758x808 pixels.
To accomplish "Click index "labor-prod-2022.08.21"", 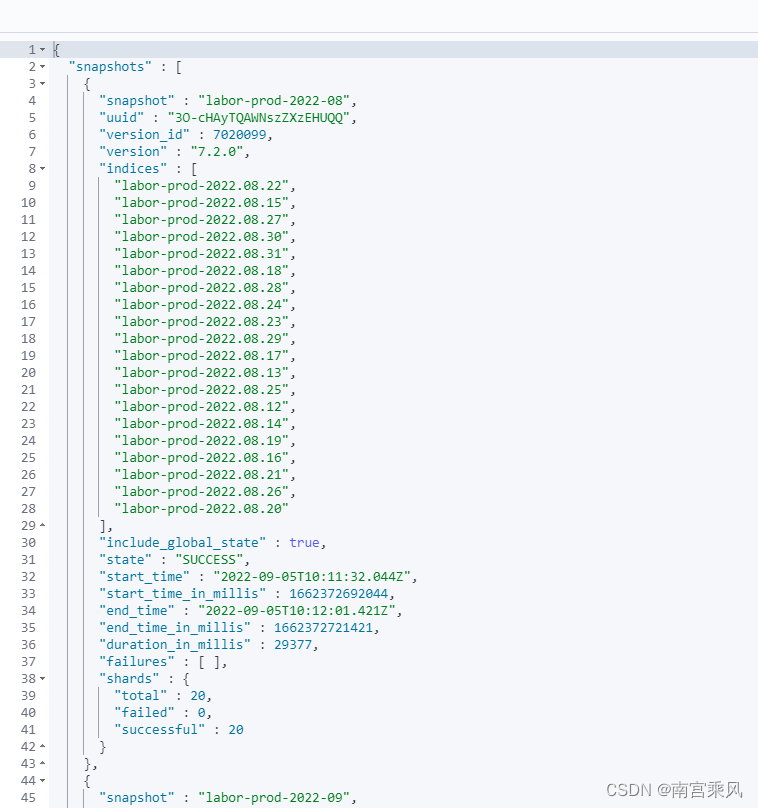I will pos(202,475).
